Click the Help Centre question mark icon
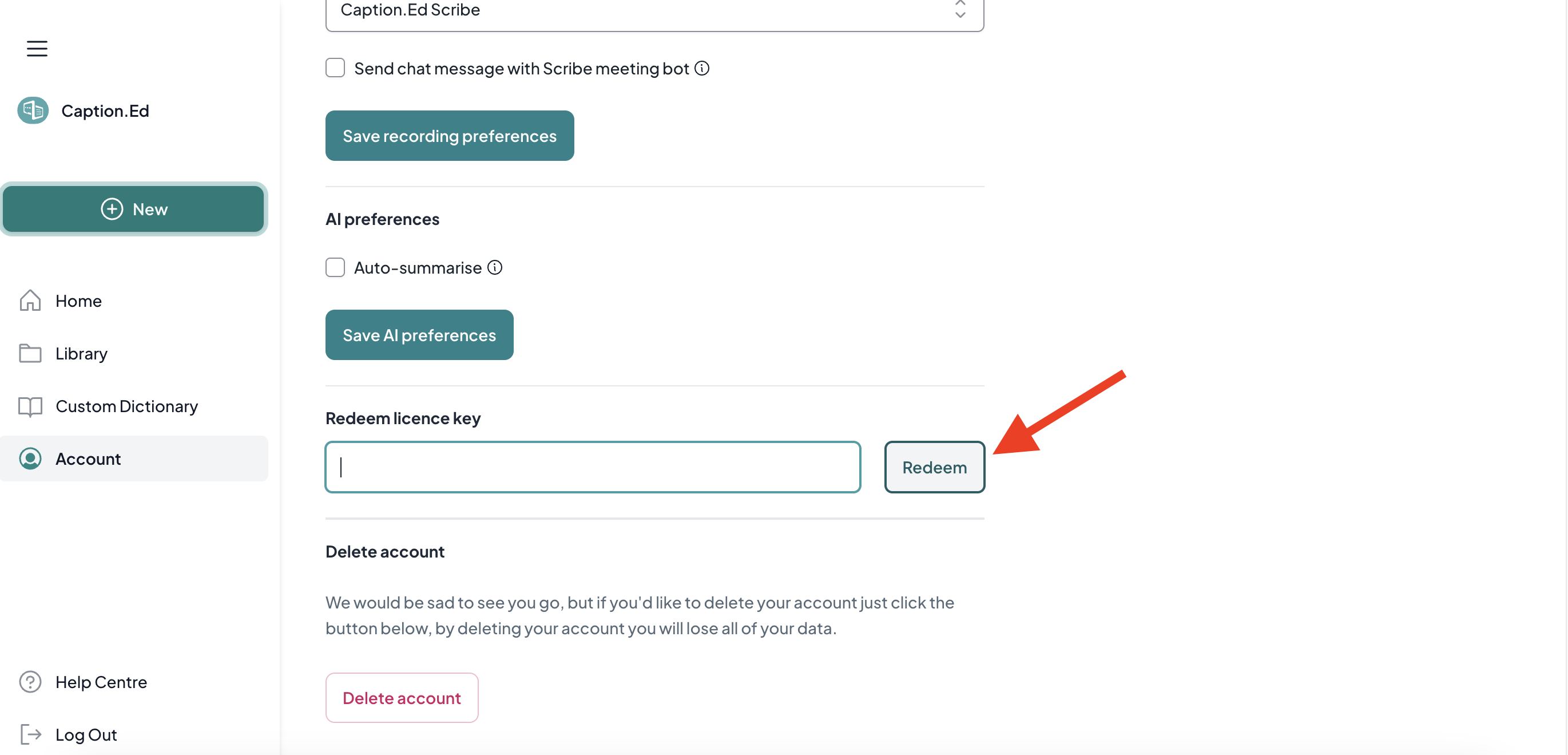Image resolution: width=1568 pixels, height=755 pixels. (30, 682)
